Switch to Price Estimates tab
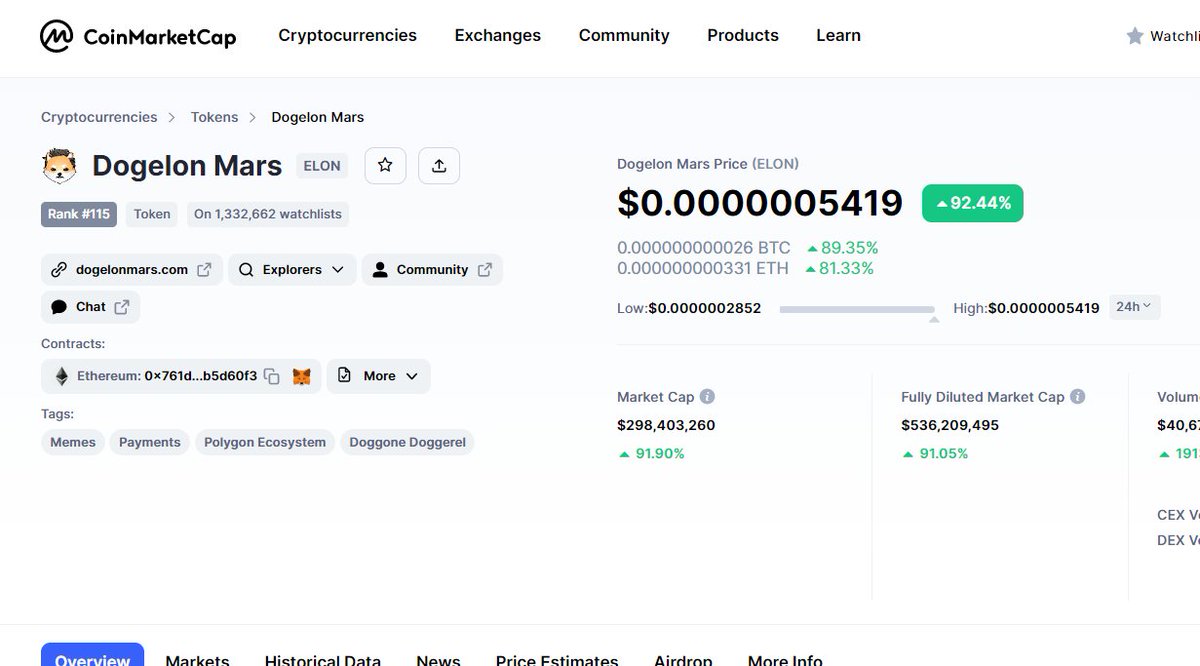 click(x=557, y=660)
